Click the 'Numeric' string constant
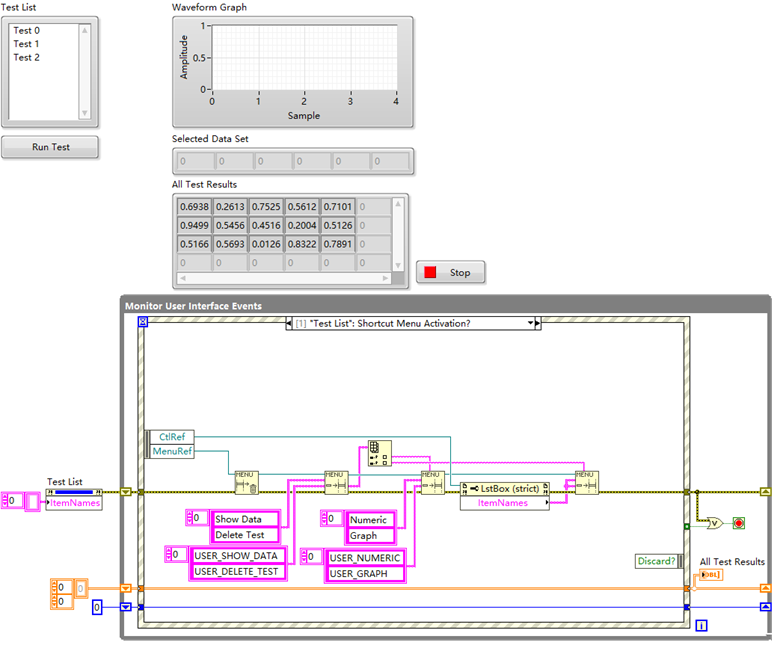 [x=371, y=520]
